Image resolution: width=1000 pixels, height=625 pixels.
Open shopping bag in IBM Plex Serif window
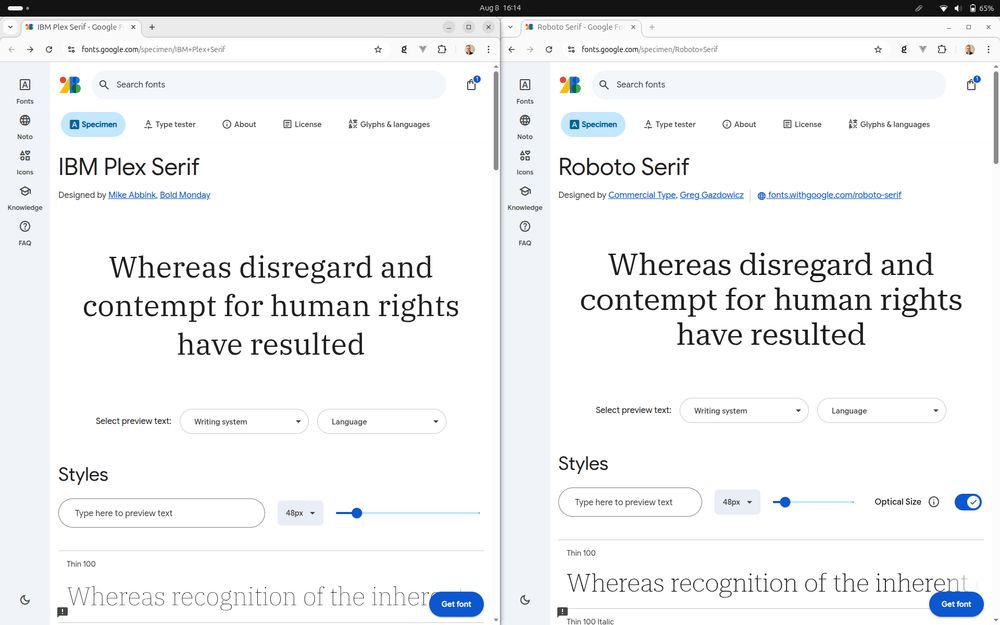(472, 84)
